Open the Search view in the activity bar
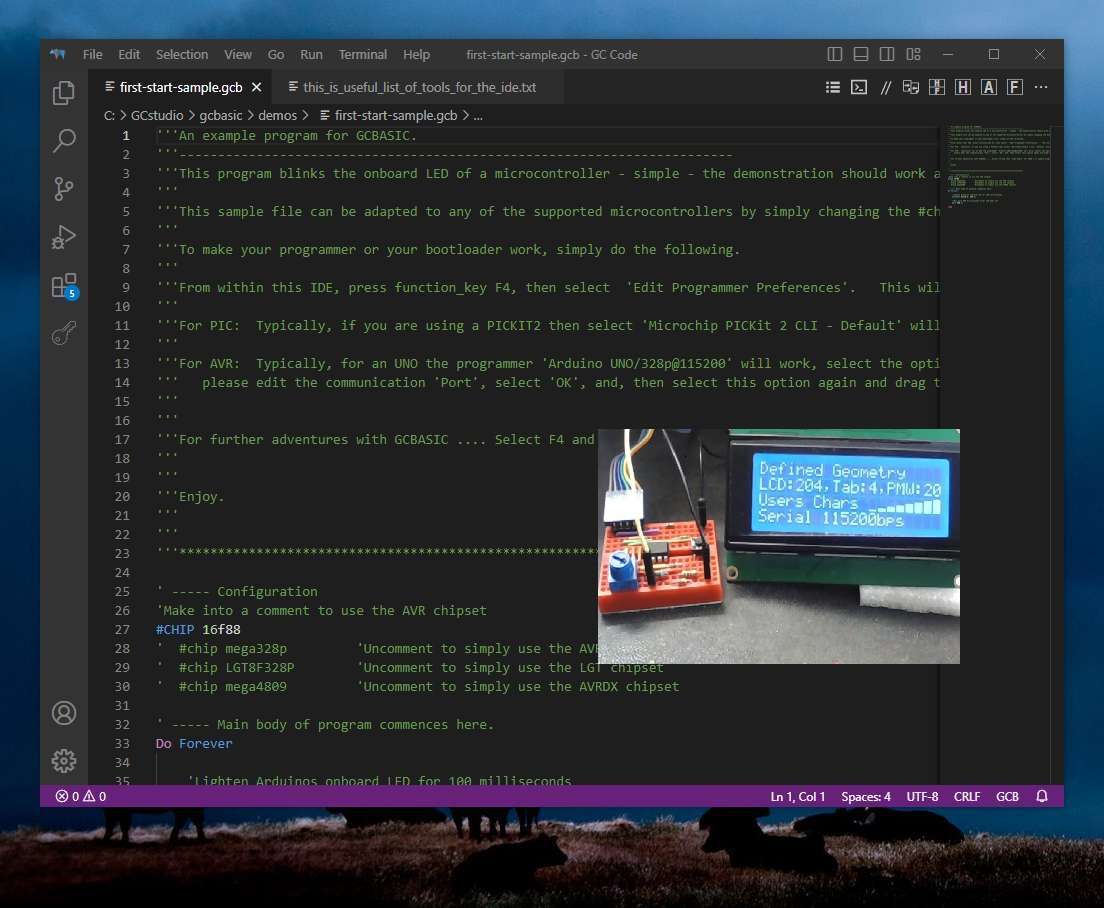This screenshot has width=1104, height=908. click(63, 141)
